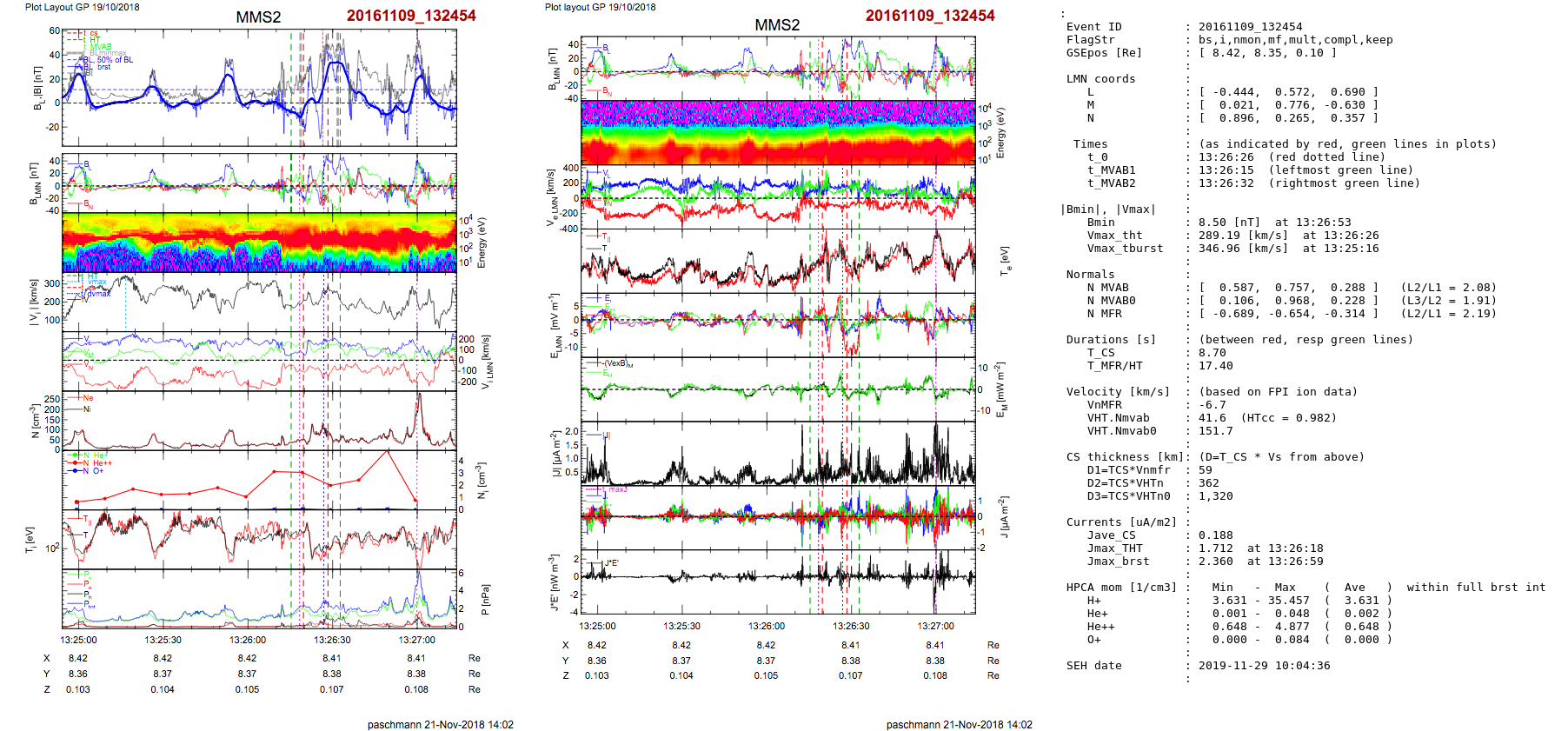The width and height of the screenshot is (1568, 731).
Task: Click the He++ density peak on the red line
Action: tap(388, 451)
